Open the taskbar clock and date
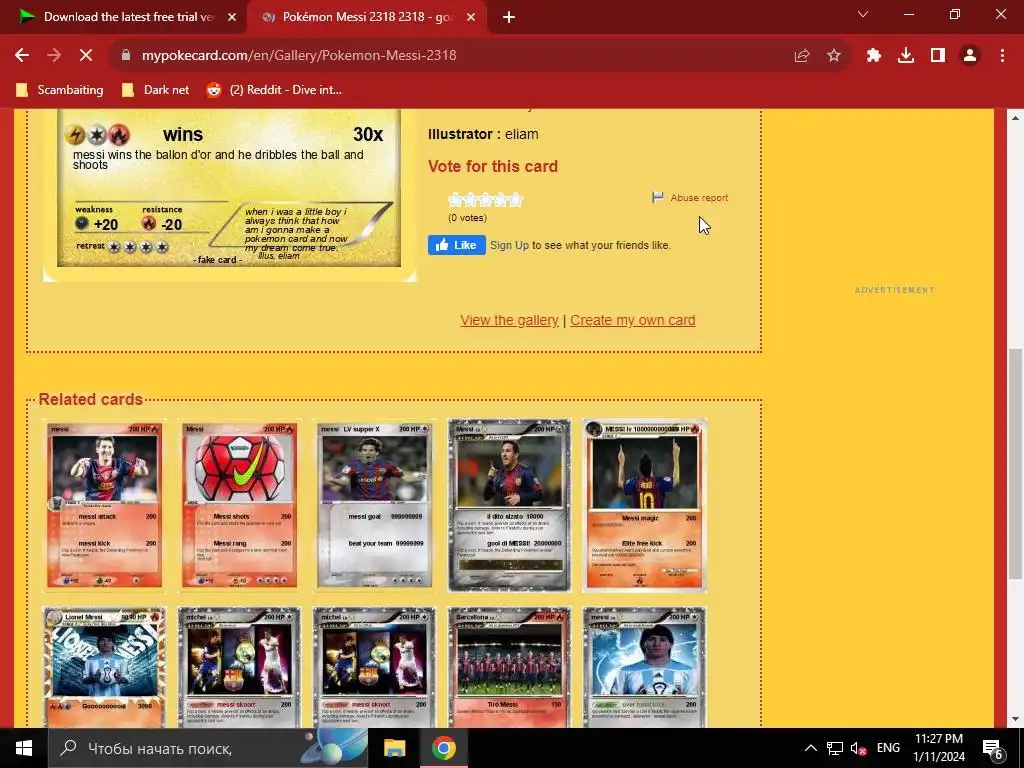Screen dimensions: 1024x768 pyautogui.click(x=938, y=748)
